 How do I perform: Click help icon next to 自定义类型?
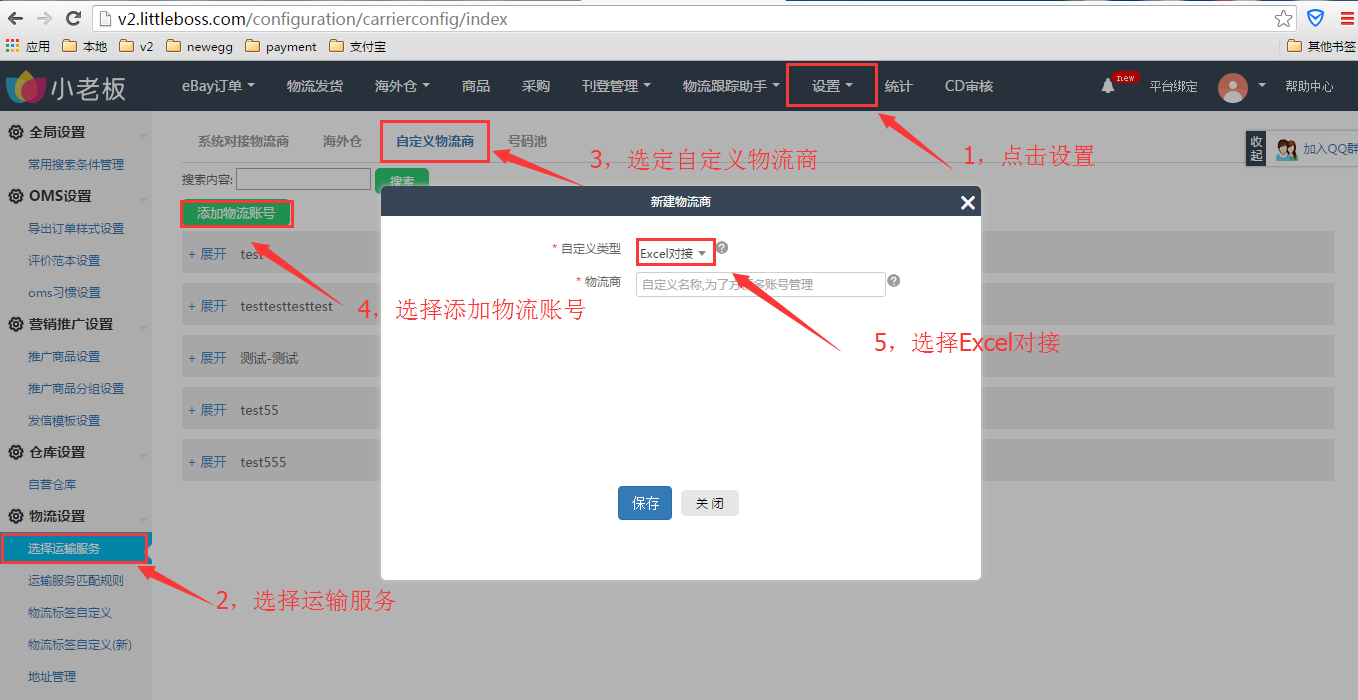[722, 248]
